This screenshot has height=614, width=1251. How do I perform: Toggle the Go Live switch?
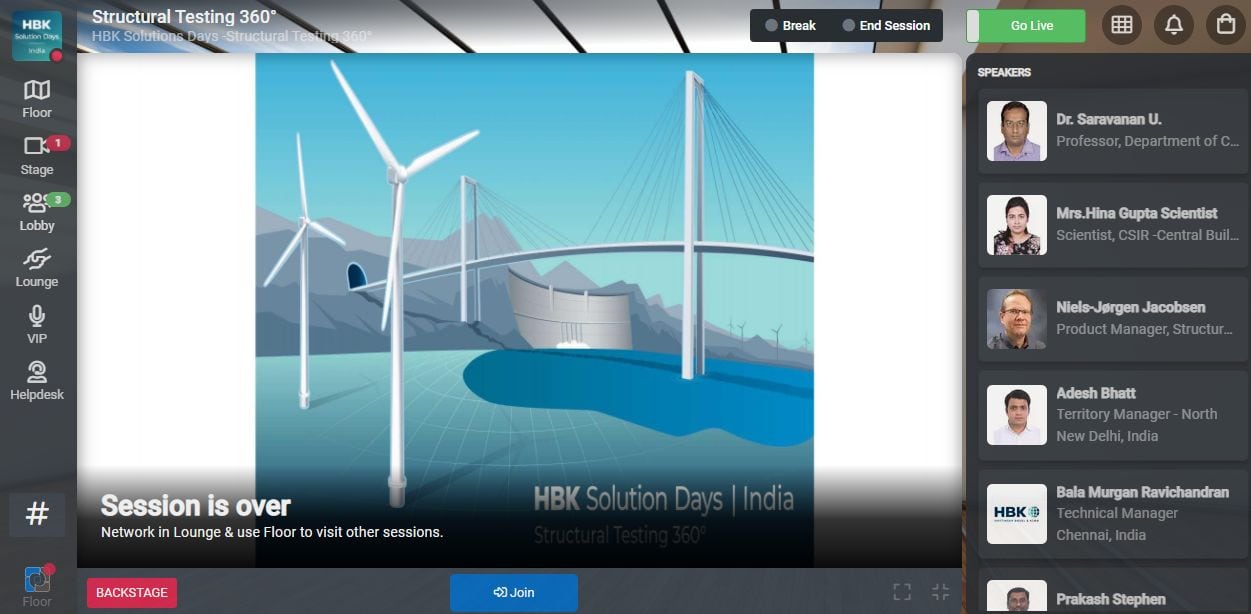click(x=1025, y=26)
